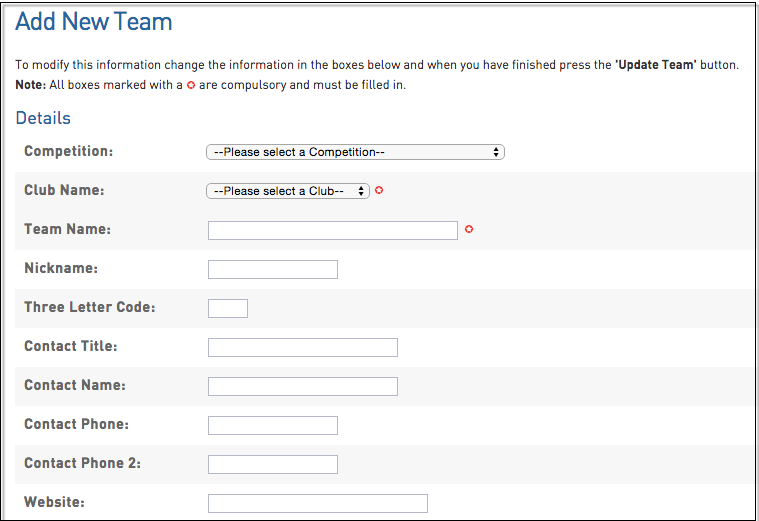
Task: Click the Website label
Action: point(54,502)
